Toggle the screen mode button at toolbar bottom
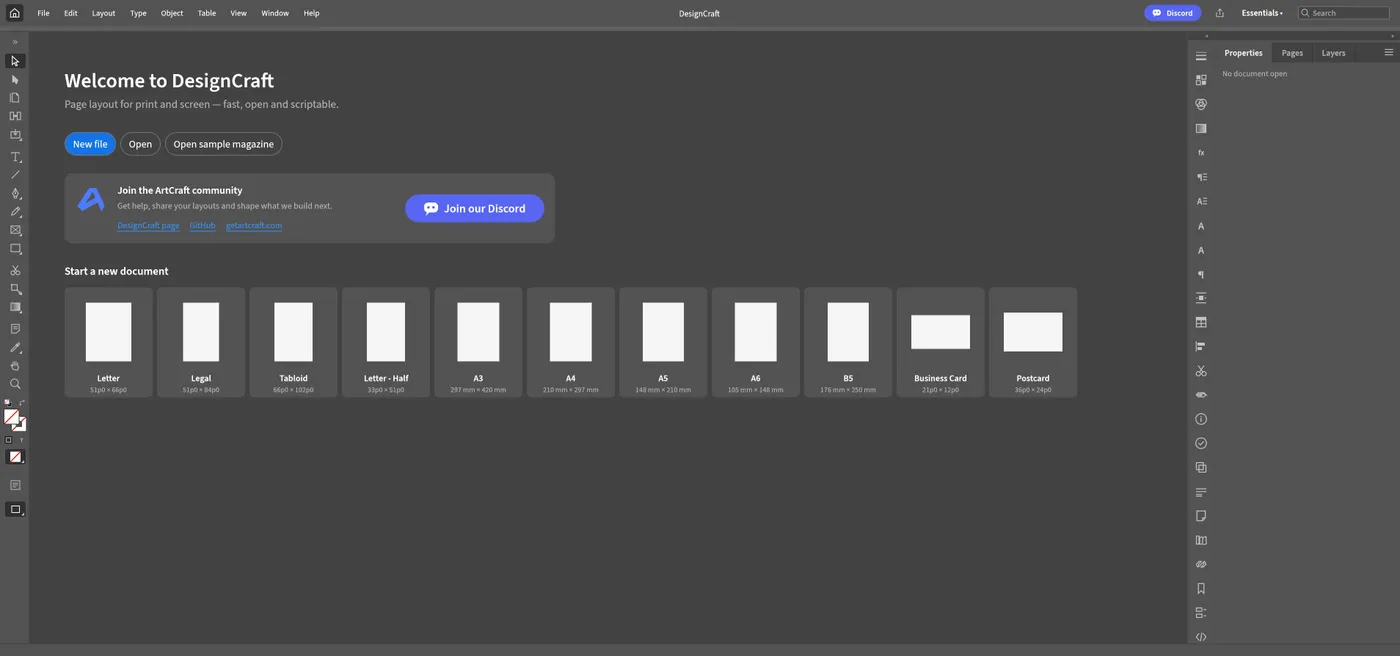1400x656 pixels. pyautogui.click(x=15, y=509)
